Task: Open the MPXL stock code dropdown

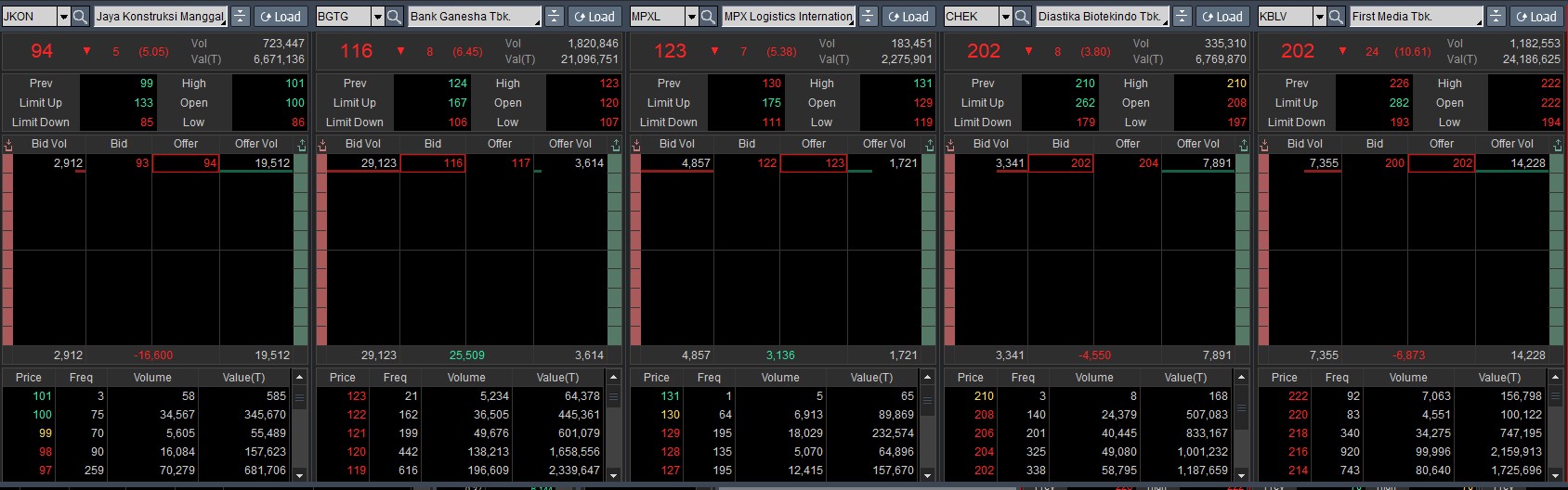Action: 691,17
